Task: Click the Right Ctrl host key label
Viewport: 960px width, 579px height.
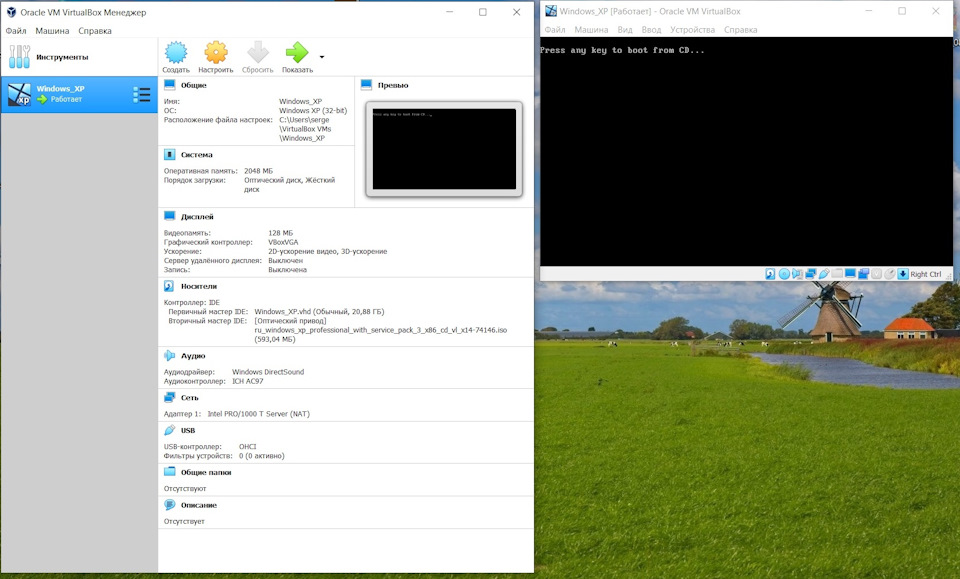Action: point(926,274)
